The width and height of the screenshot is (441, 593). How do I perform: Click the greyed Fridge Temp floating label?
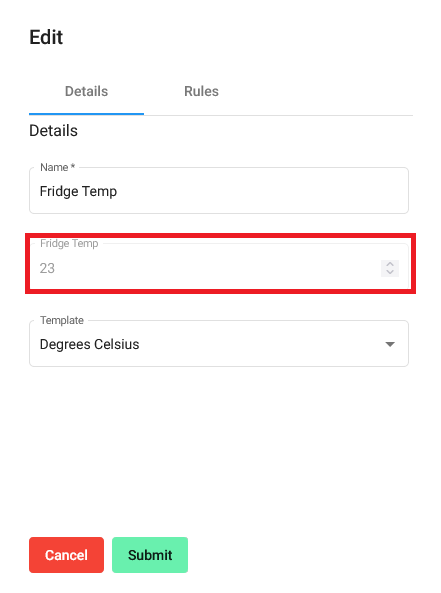pyautogui.click(x=69, y=243)
